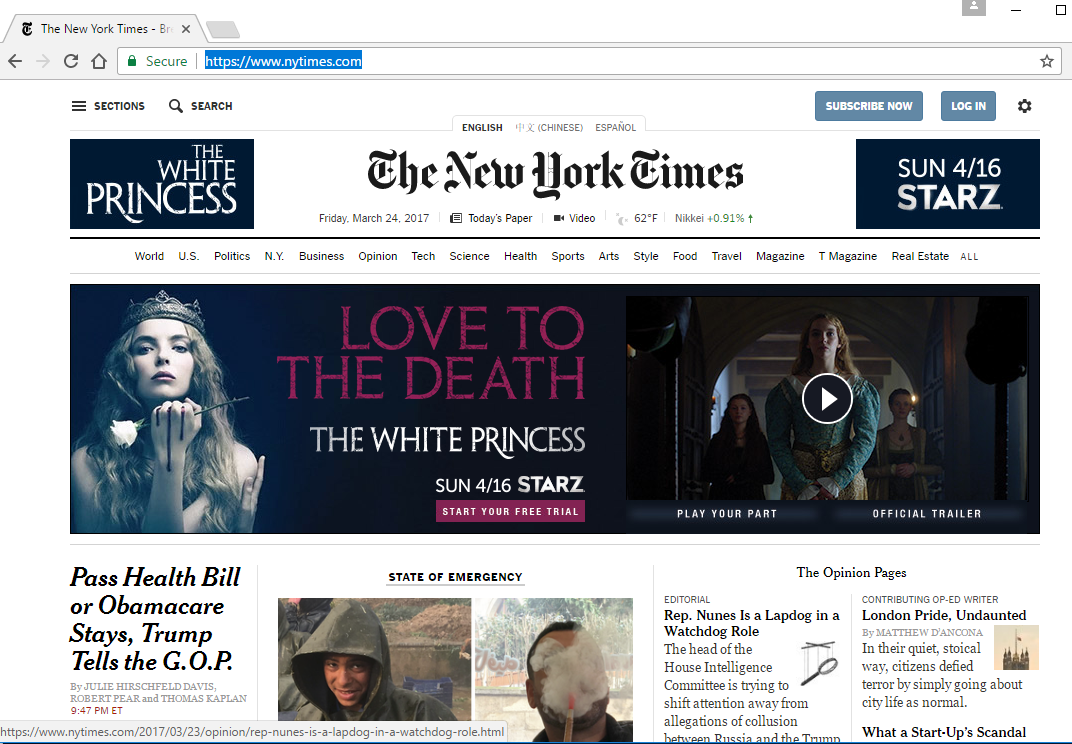Open the London Pride, Undaunted op-ed
Screen dimensions: 1072x744
tap(944, 615)
